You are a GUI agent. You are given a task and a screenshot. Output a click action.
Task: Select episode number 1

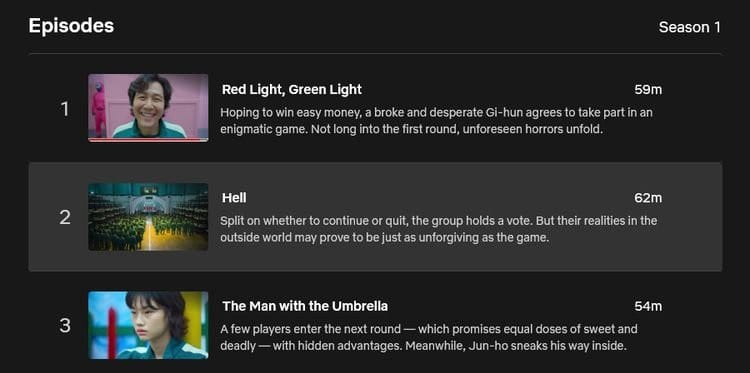coord(65,110)
